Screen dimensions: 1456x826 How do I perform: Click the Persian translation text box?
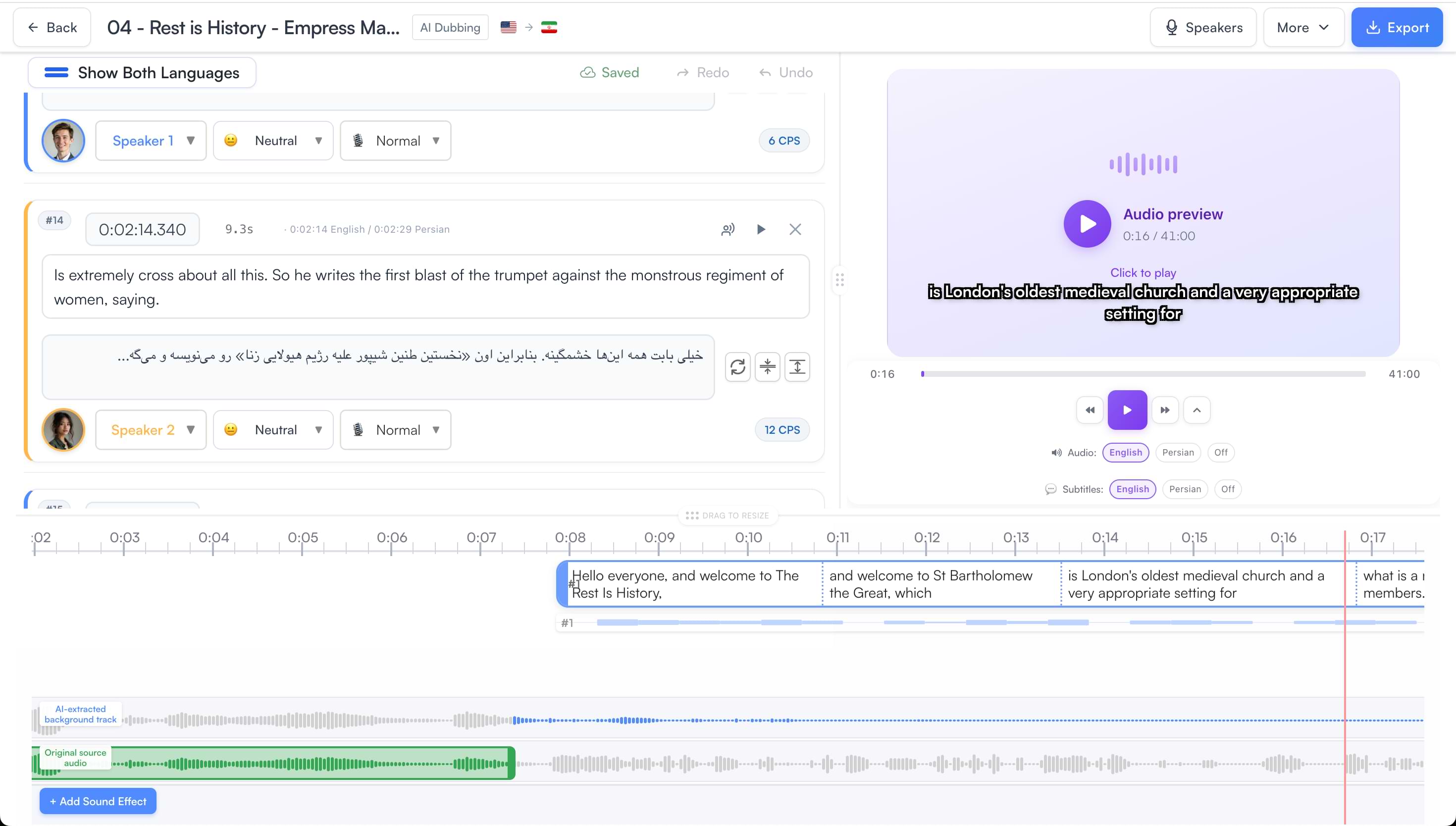[378, 367]
